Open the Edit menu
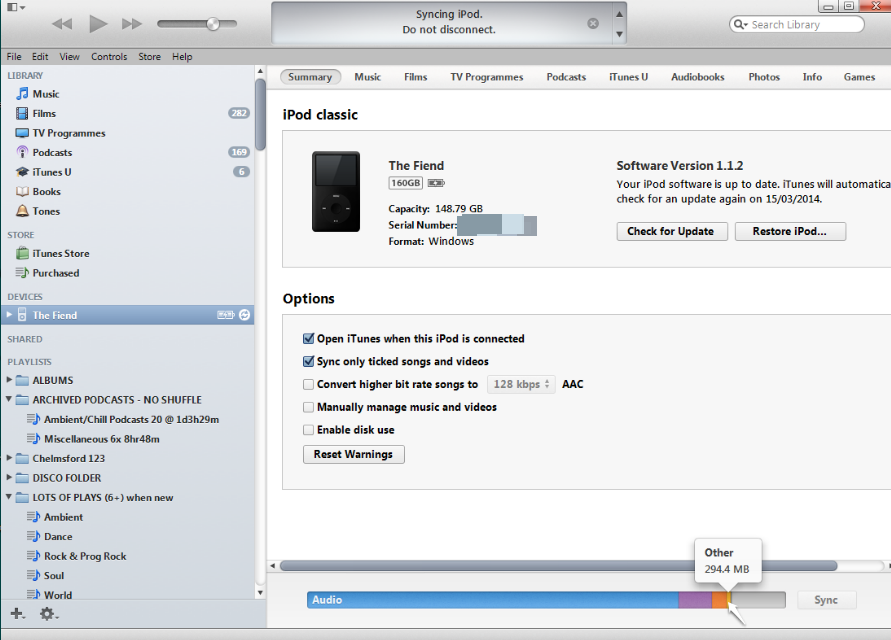The image size is (891, 640). click(40, 57)
